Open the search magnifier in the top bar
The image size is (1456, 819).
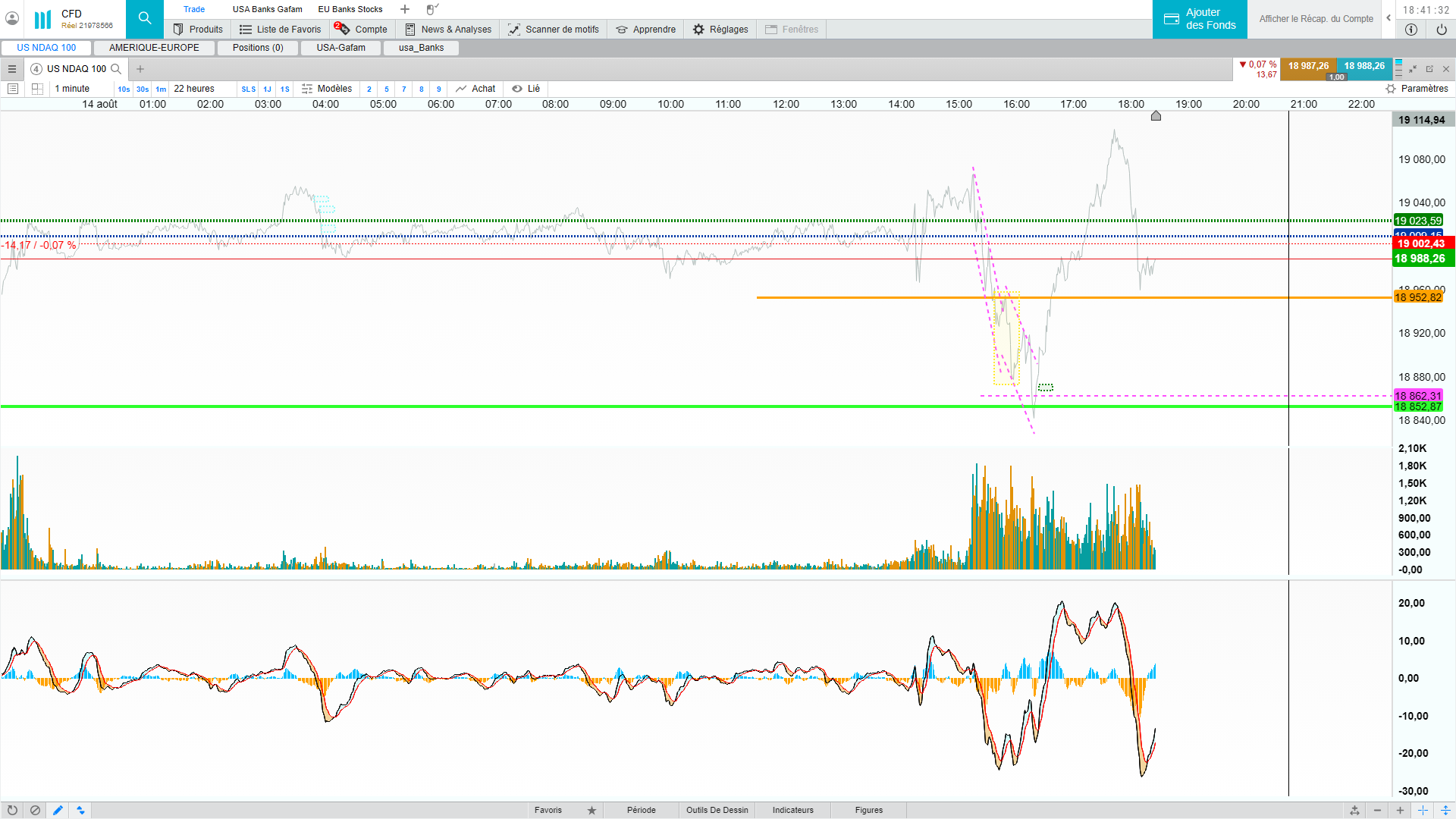144,19
